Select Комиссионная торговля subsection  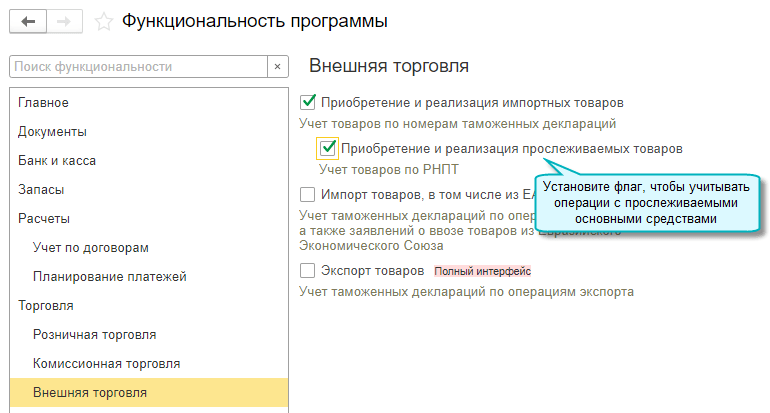click(x=106, y=364)
